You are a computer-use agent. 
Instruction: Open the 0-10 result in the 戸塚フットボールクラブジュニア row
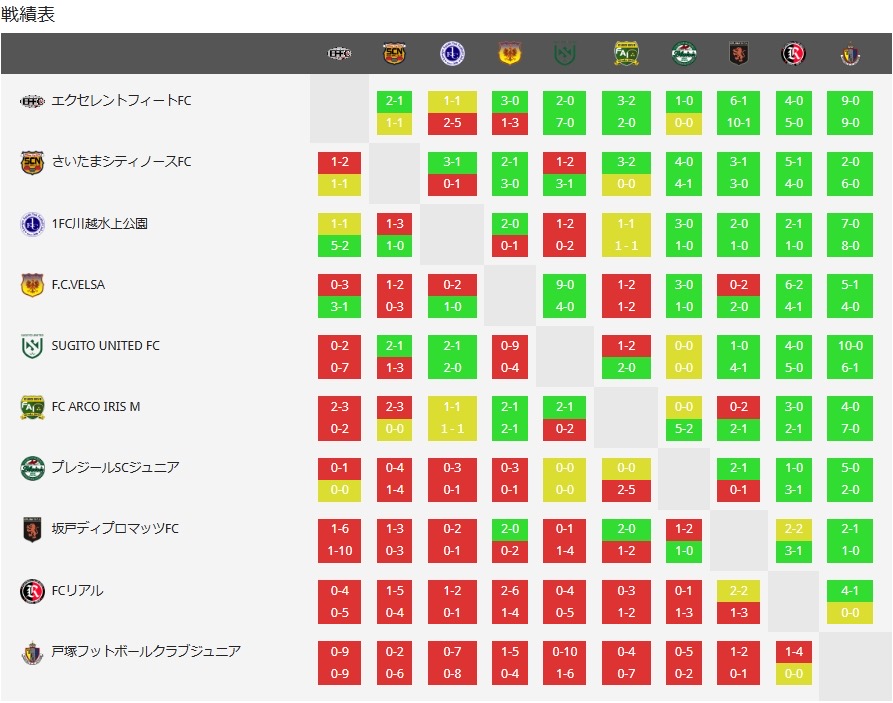tap(565, 652)
